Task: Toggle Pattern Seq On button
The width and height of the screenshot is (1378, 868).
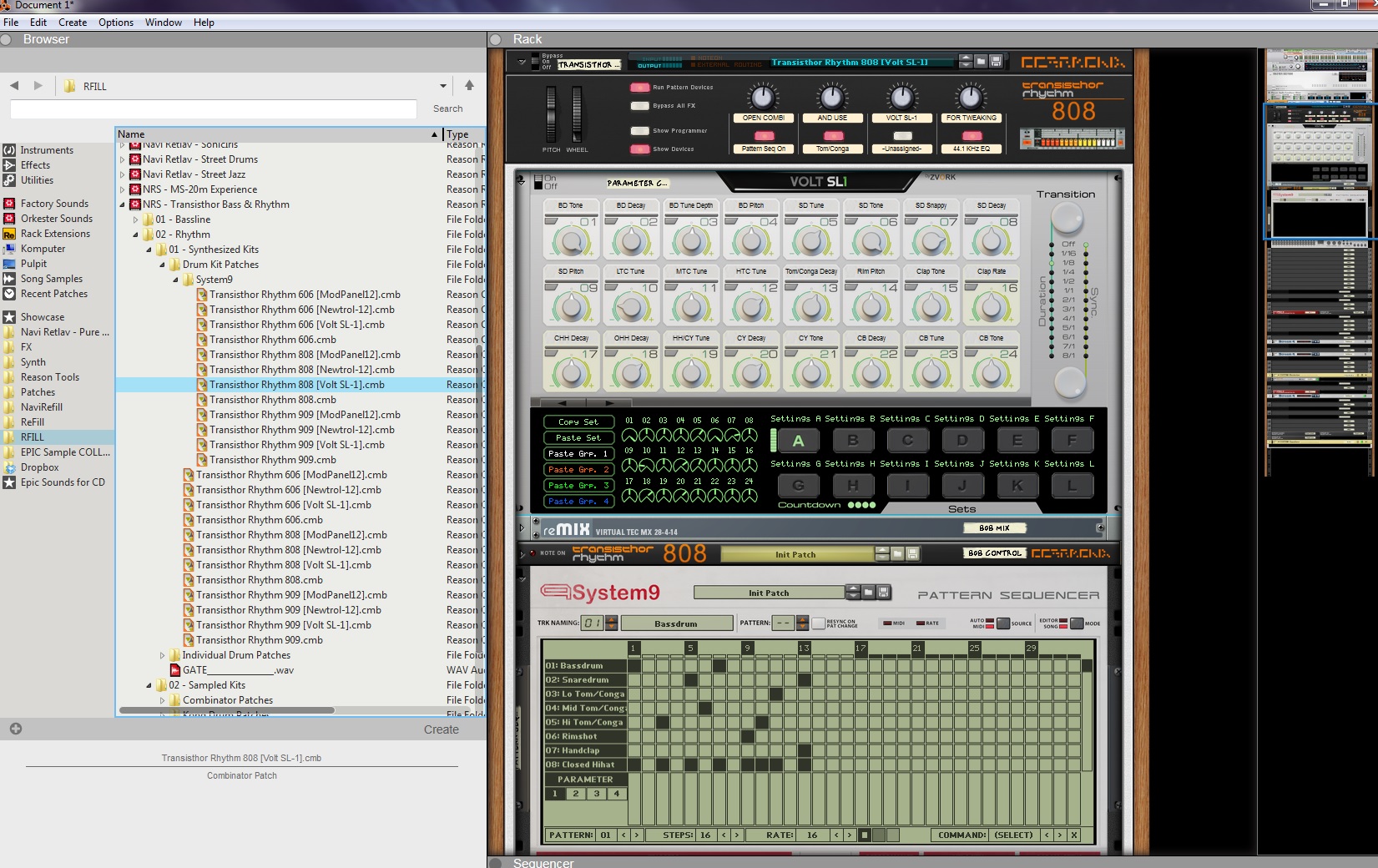Action: tap(764, 136)
